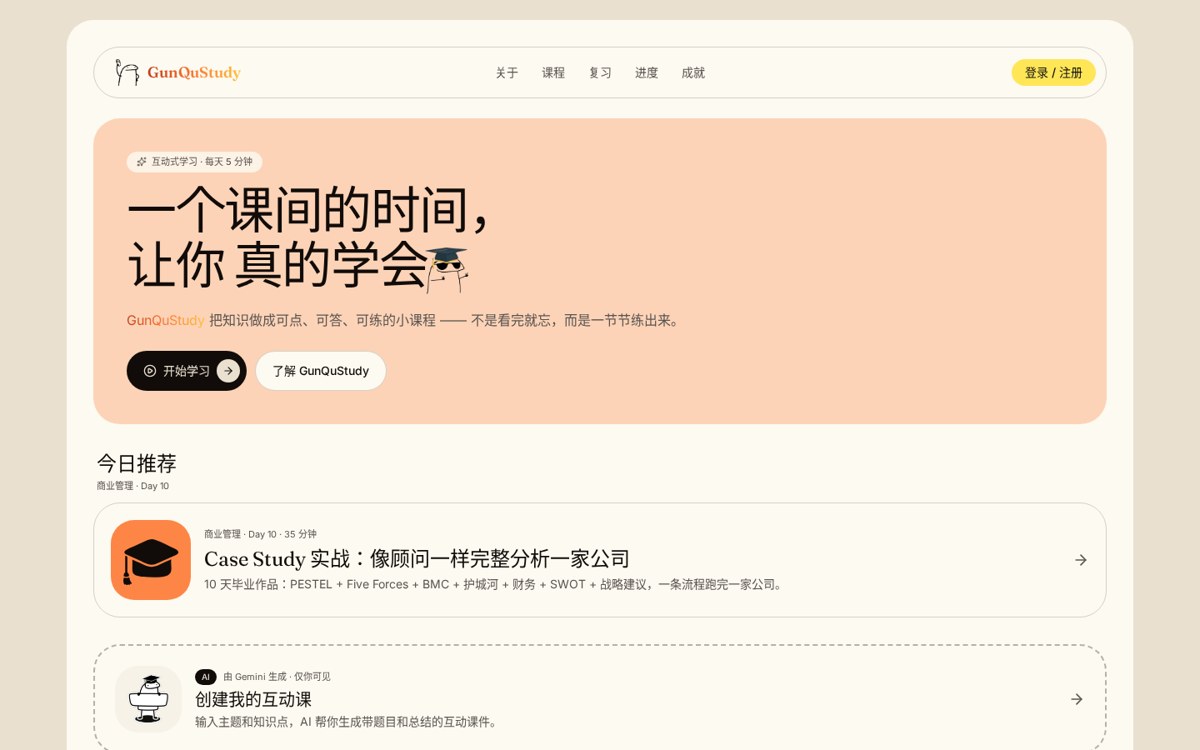Open the GunQuStudy home logo text
This screenshot has height=750, width=1200.
click(x=194, y=72)
